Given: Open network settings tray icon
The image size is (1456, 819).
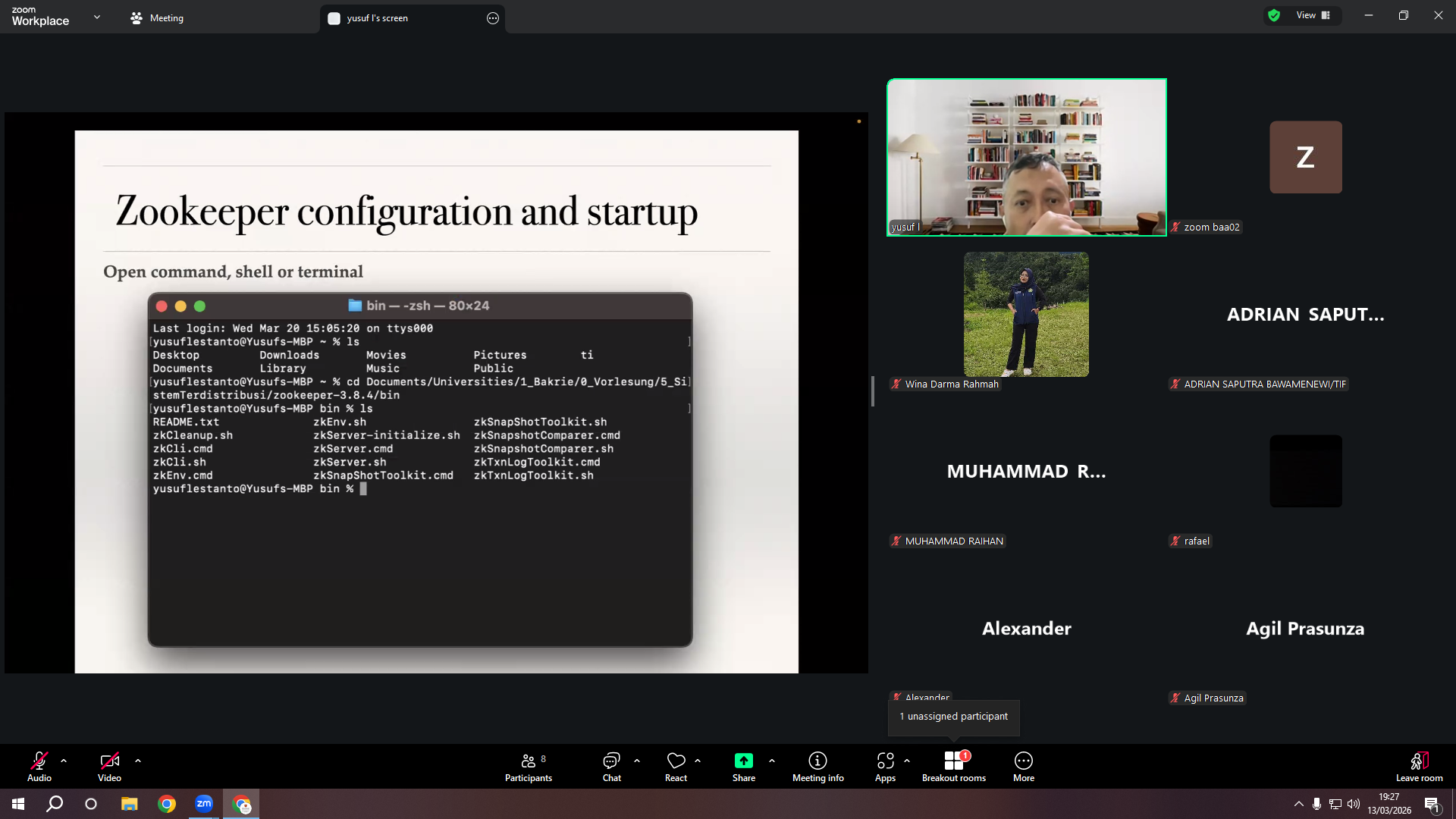Looking at the screenshot, I should tap(1335, 804).
